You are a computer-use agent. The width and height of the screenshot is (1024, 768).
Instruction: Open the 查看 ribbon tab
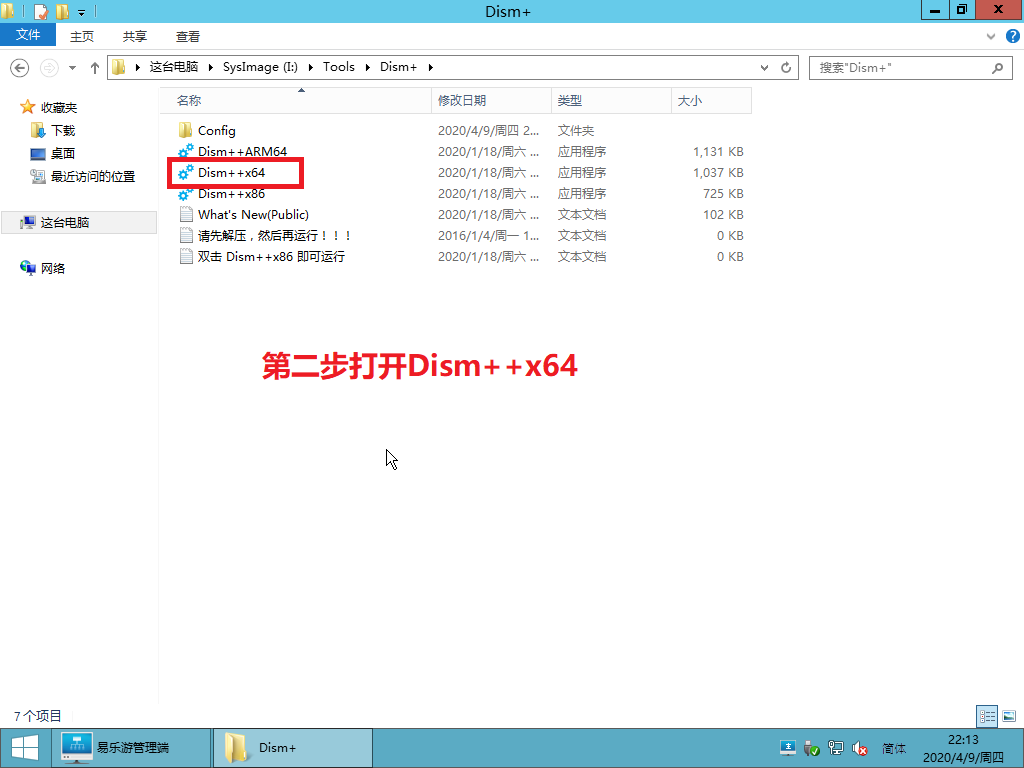(187, 37)
